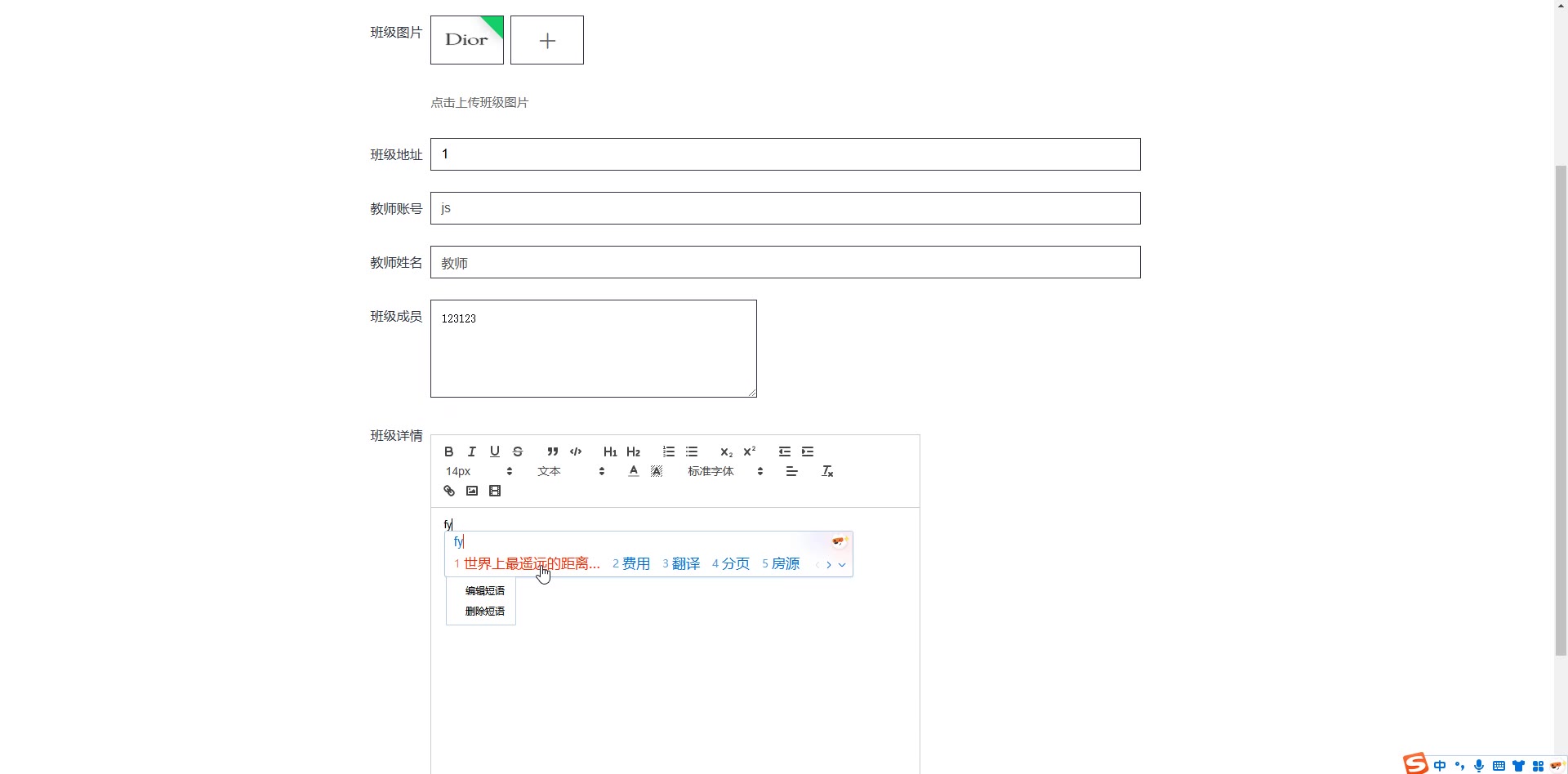Click the Sogou voice input microphone
Viewport: 1568px width, 774px height.
(x=1479, y=766)
